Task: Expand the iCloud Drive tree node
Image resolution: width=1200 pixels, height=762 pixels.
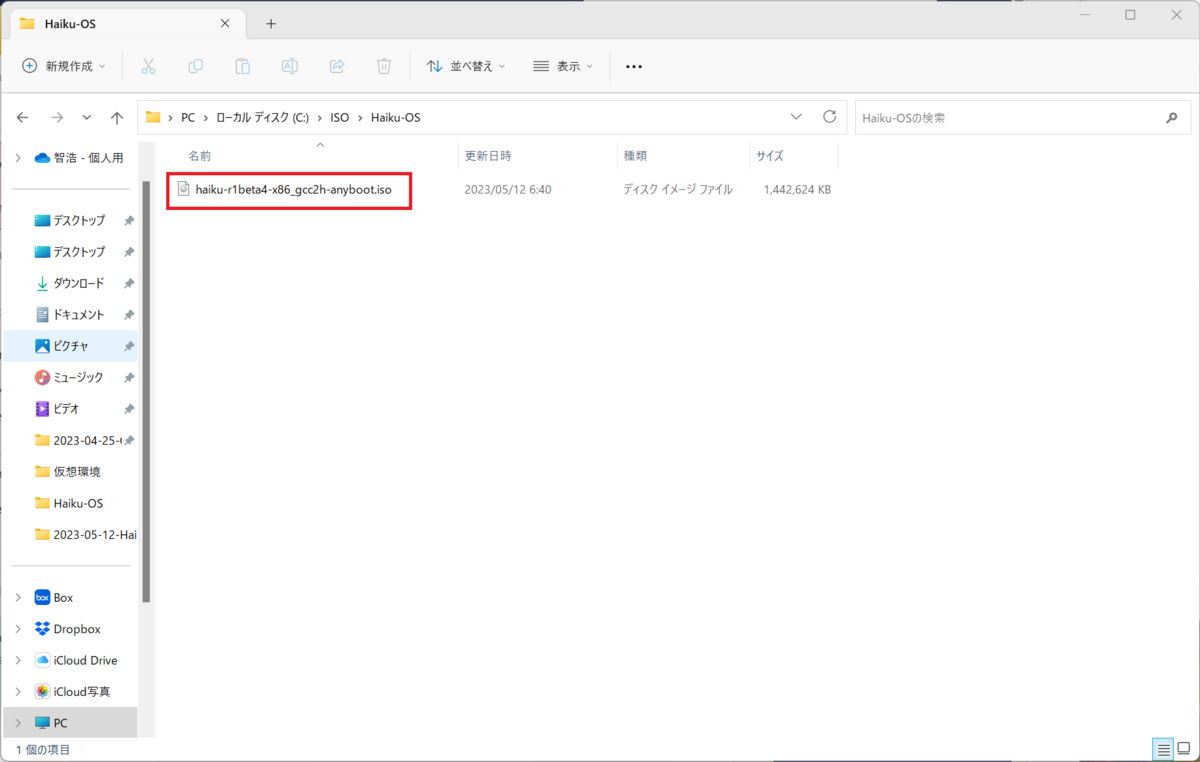Action: (x=18, y=660)
